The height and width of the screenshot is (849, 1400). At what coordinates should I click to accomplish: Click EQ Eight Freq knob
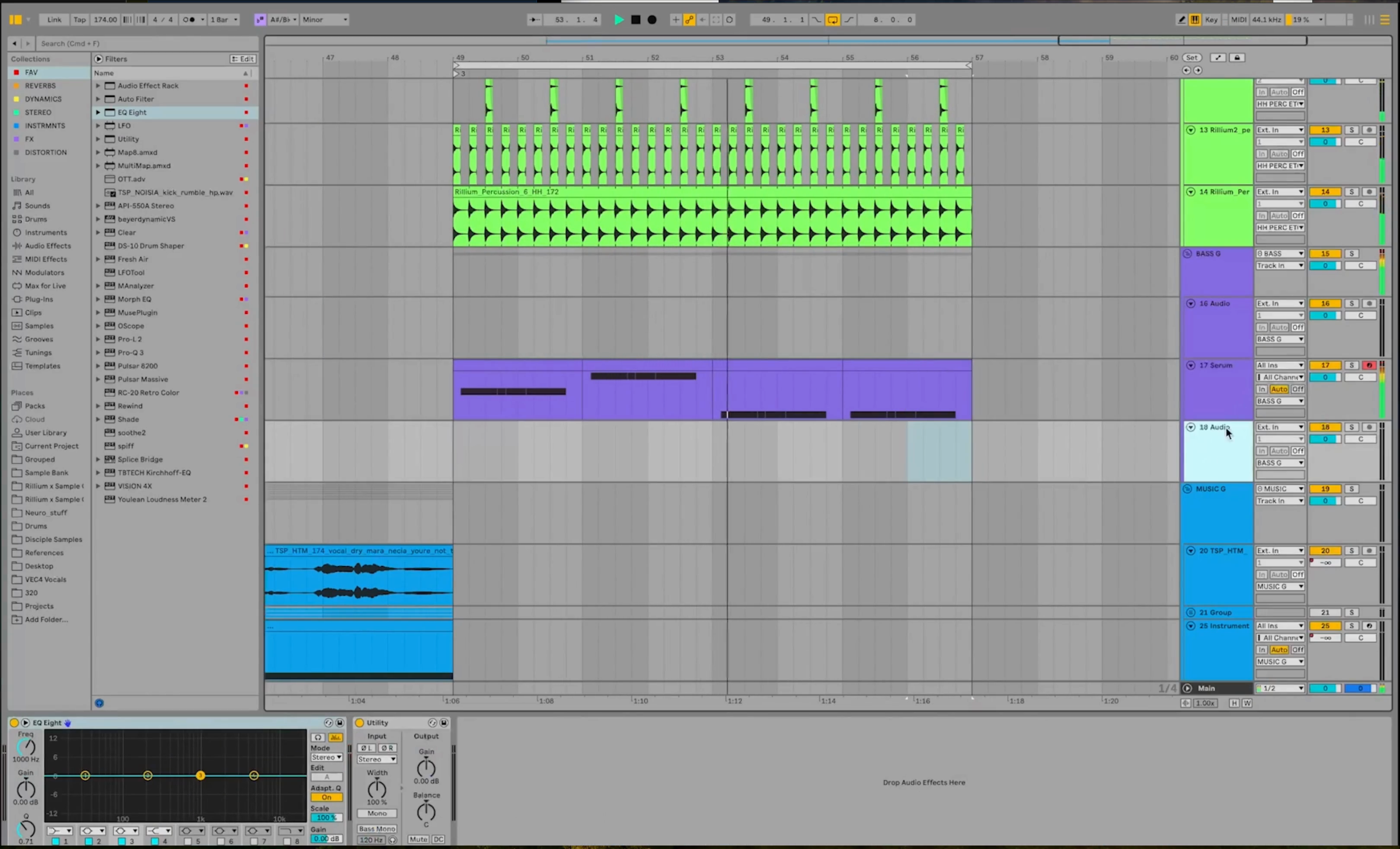[x=26, y=747]
